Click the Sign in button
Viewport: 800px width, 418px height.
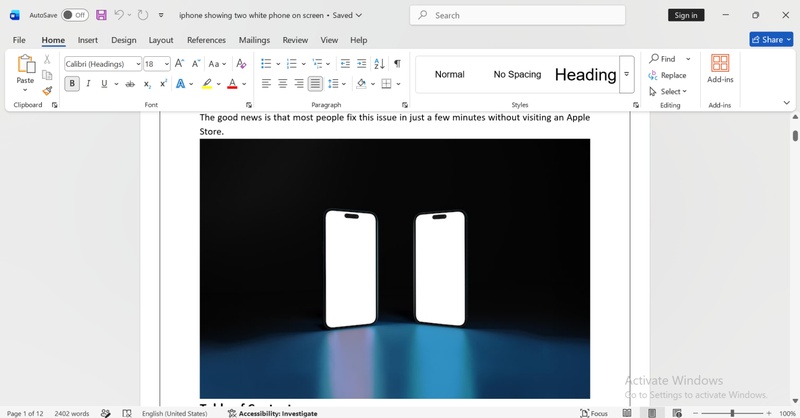pos(686,15)
